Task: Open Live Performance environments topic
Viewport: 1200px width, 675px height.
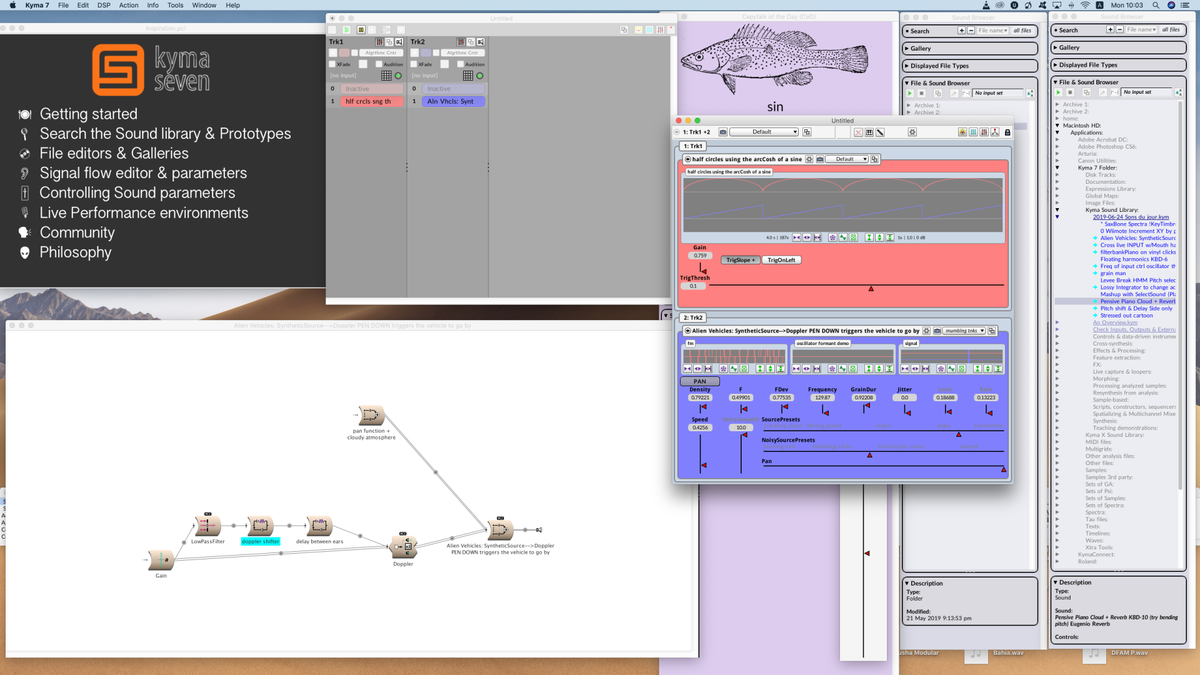Action: click(144, 213)
